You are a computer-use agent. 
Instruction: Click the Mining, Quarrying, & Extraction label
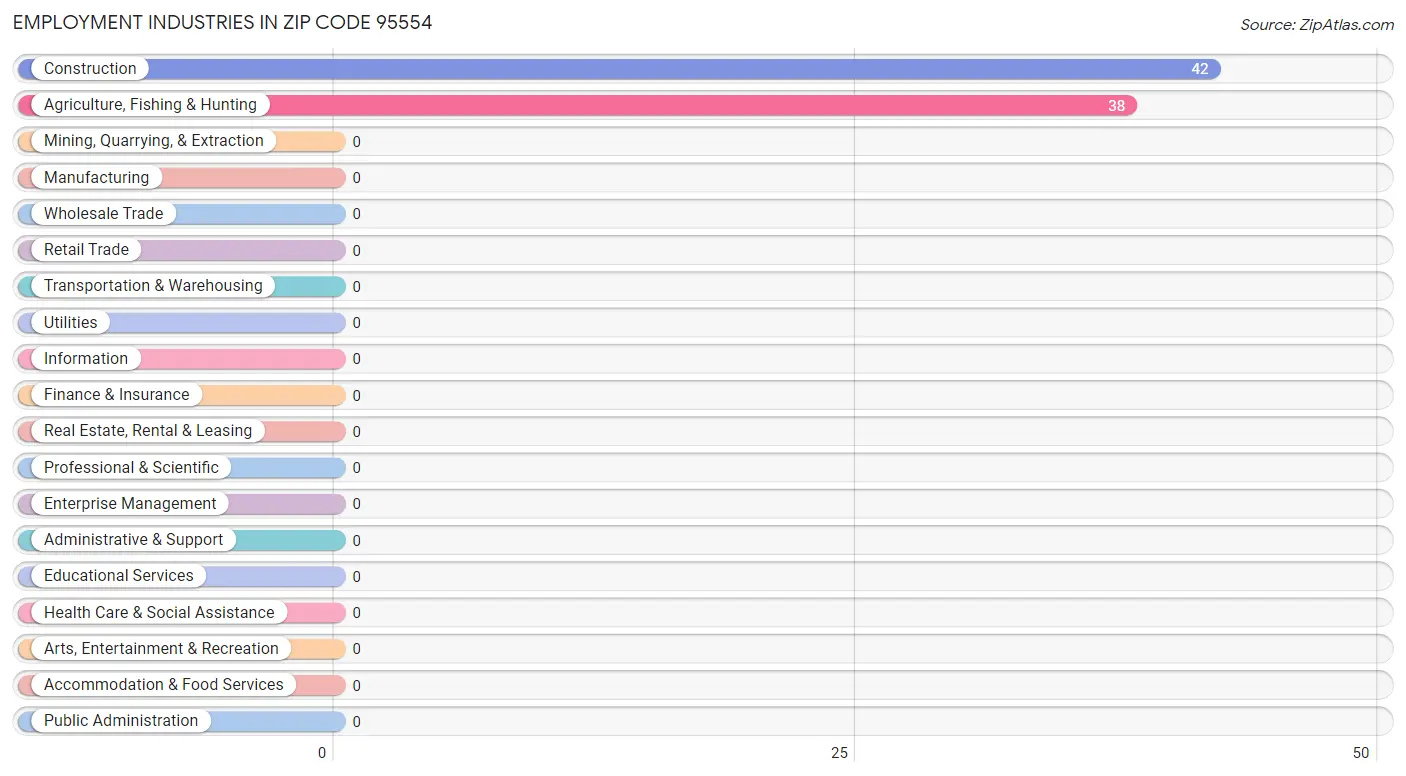click(154, 141)
